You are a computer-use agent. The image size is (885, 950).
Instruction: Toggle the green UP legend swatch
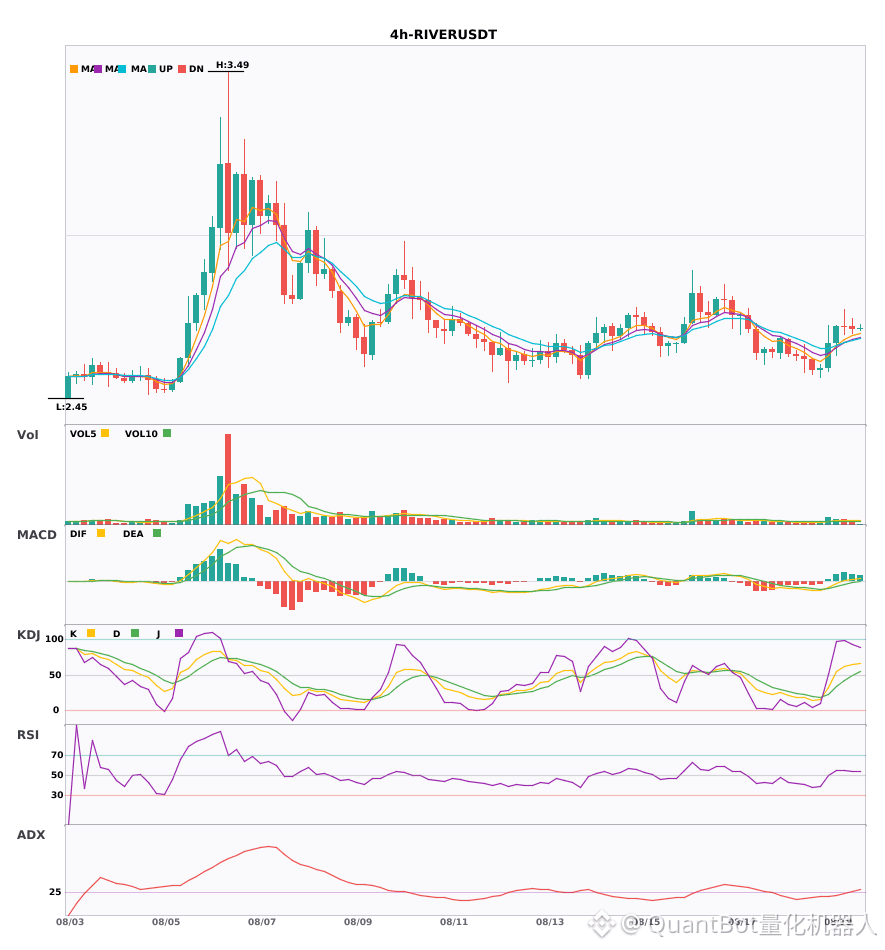click(x=152, y=69)
